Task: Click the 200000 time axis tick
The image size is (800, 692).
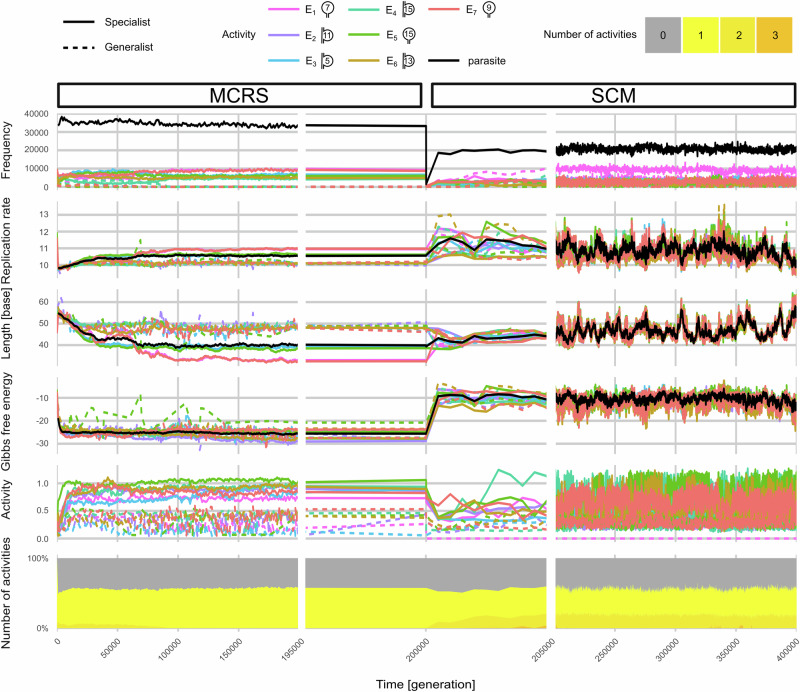Action: (417, 650)
